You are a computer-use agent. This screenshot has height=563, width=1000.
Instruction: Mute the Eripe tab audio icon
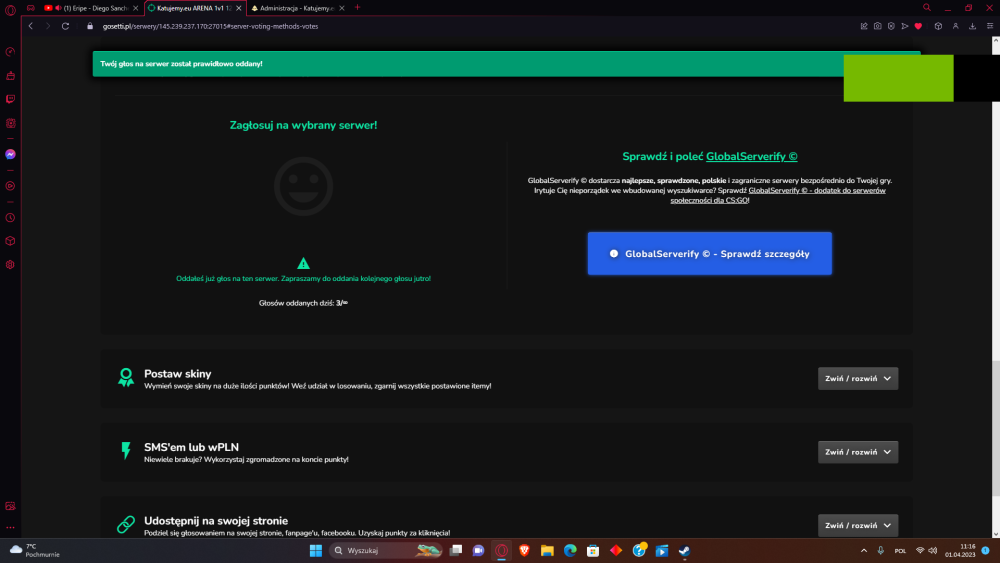58,8
